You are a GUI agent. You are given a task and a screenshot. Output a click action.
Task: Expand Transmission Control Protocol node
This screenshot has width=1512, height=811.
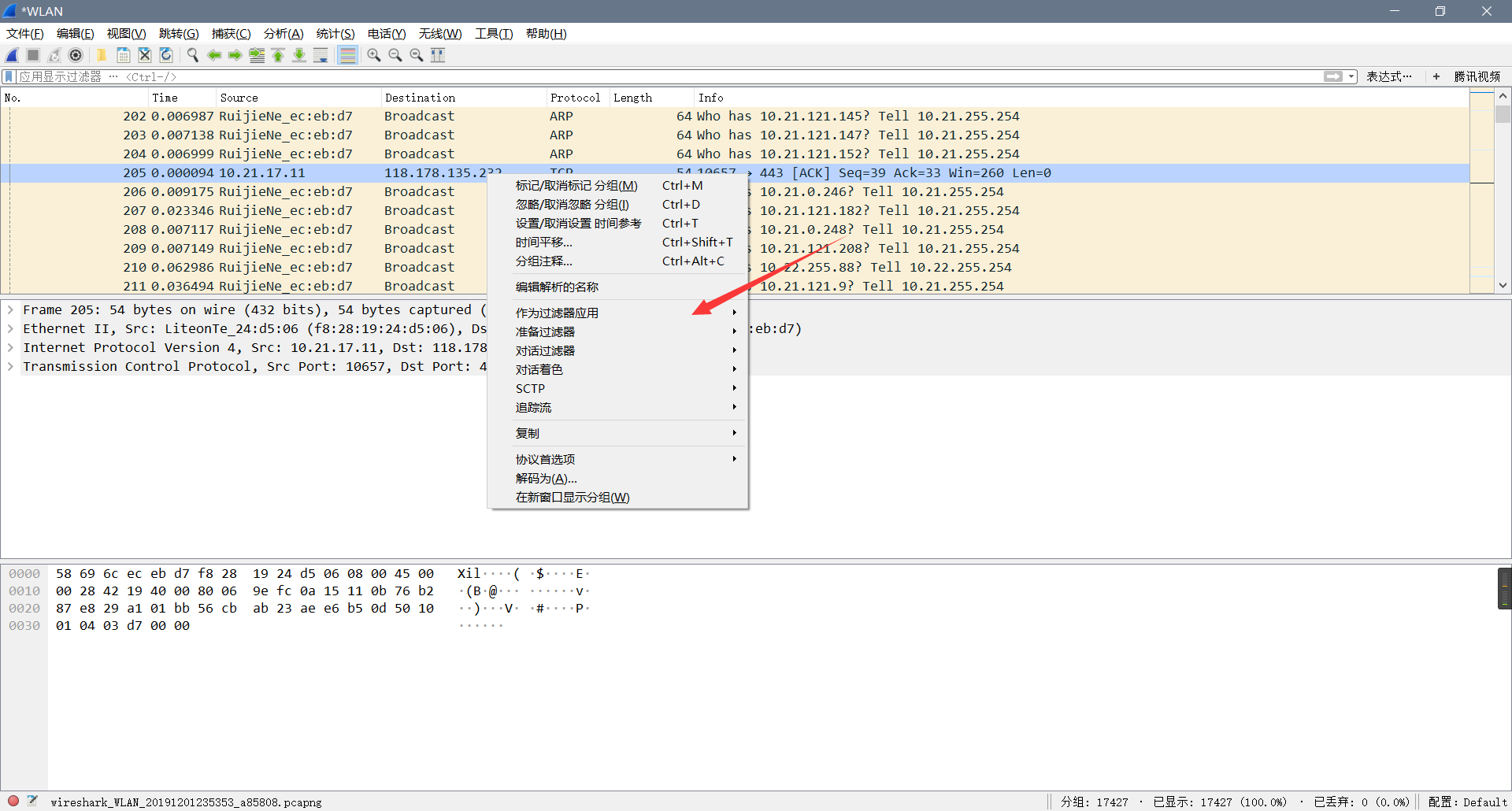click(x=10, y=367)
